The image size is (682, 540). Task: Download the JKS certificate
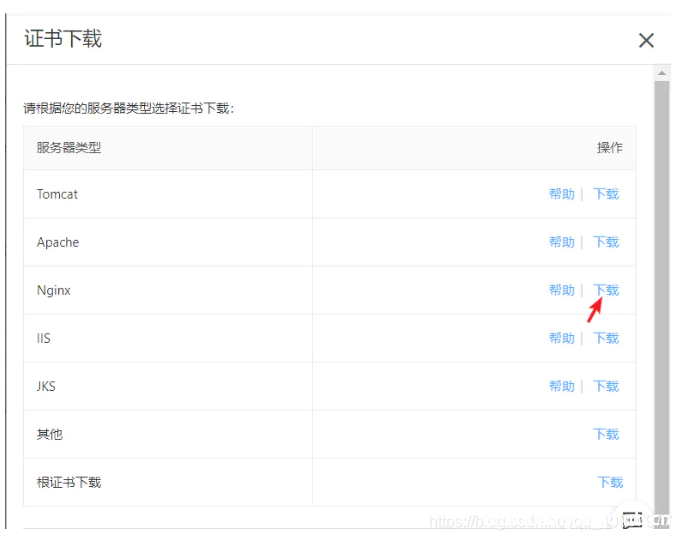(x=606, y=386)
